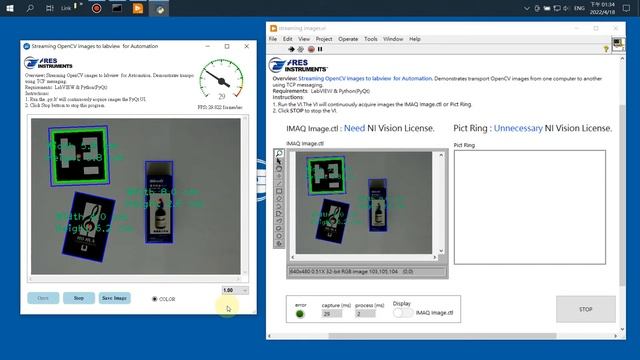Click the green error indicator LED
640x360 pixels.
point(300,314)
